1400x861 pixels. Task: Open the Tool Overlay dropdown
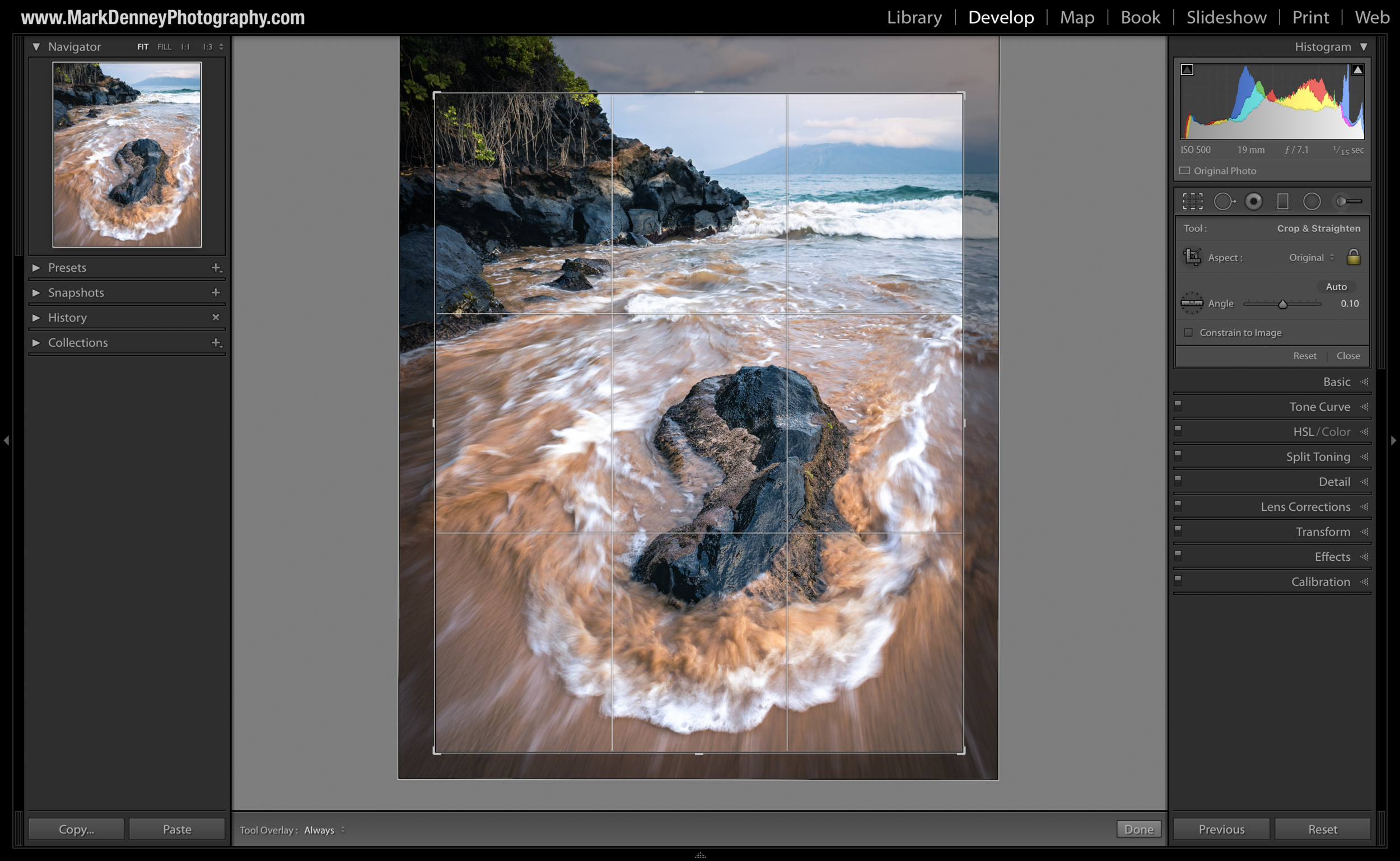point(322,830)
